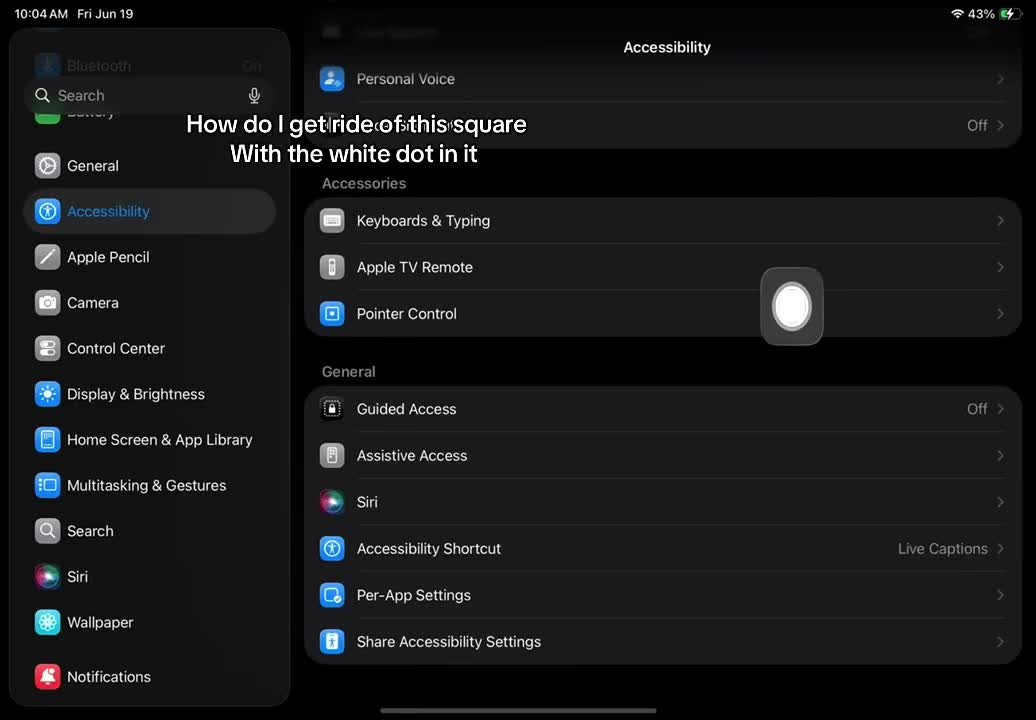Tap the Camera label in sidebar

click(92, 303)
